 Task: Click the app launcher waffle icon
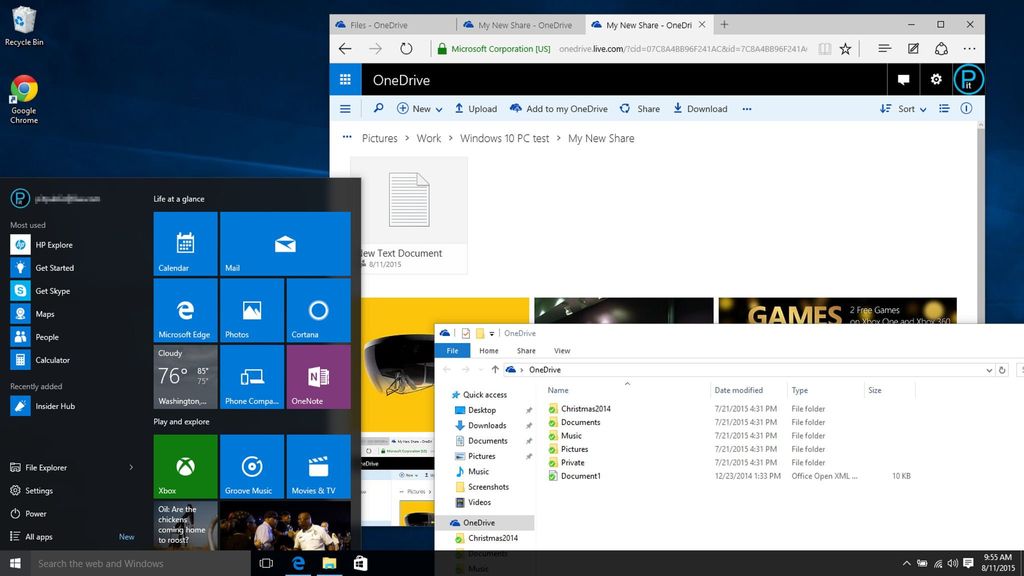pyautogui.click(x=343, y=79)
